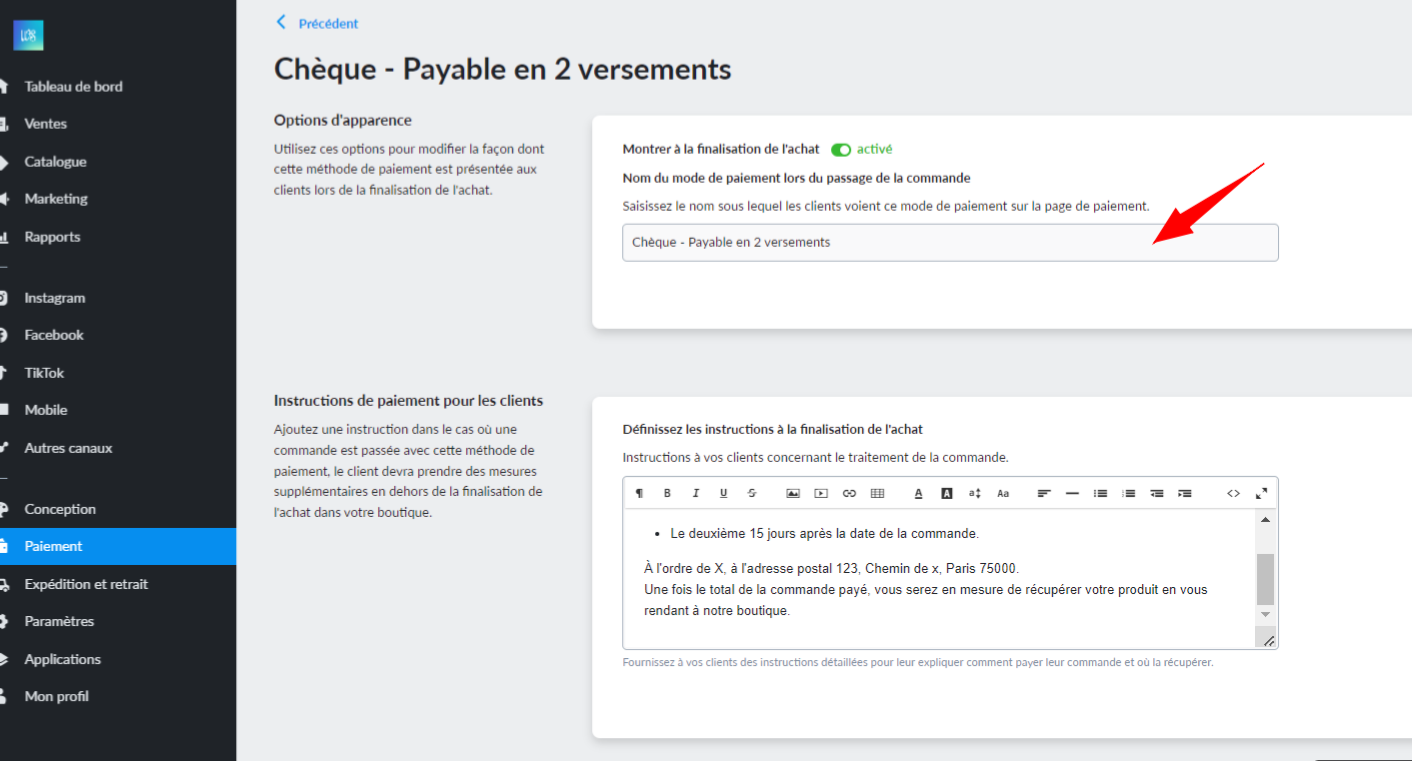The width and height of the screenshot is (1412, 761).
Task: Insert an image with the editor toolbar
Action: 792,493
